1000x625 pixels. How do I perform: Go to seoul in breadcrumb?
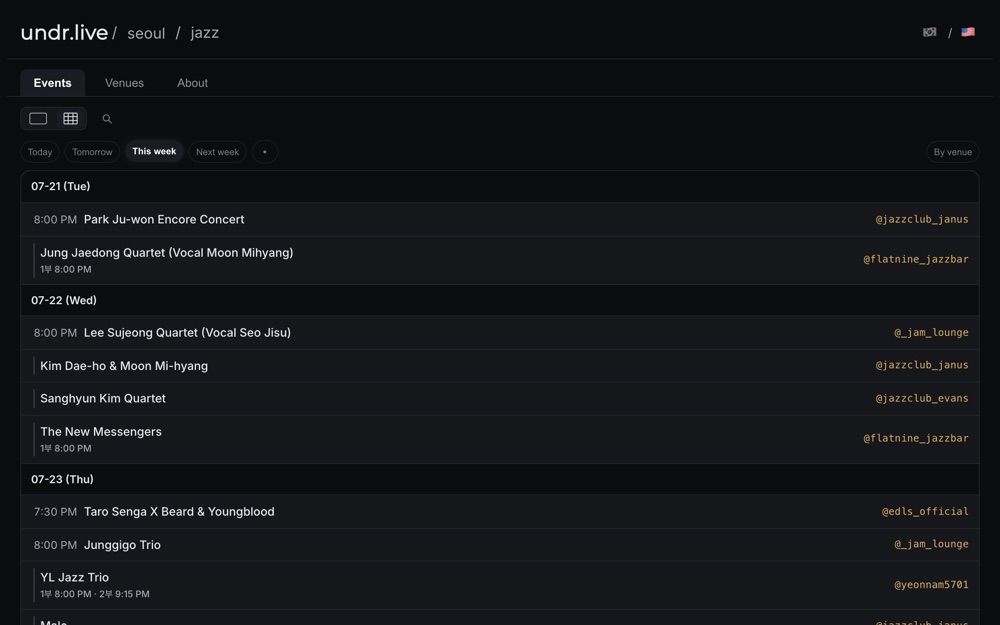146,33
